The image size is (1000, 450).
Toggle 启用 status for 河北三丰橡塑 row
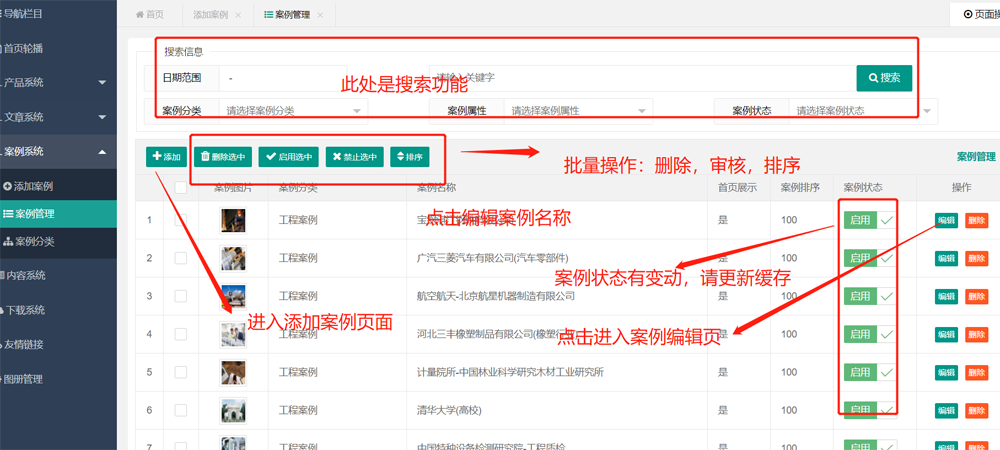[871, 334]
